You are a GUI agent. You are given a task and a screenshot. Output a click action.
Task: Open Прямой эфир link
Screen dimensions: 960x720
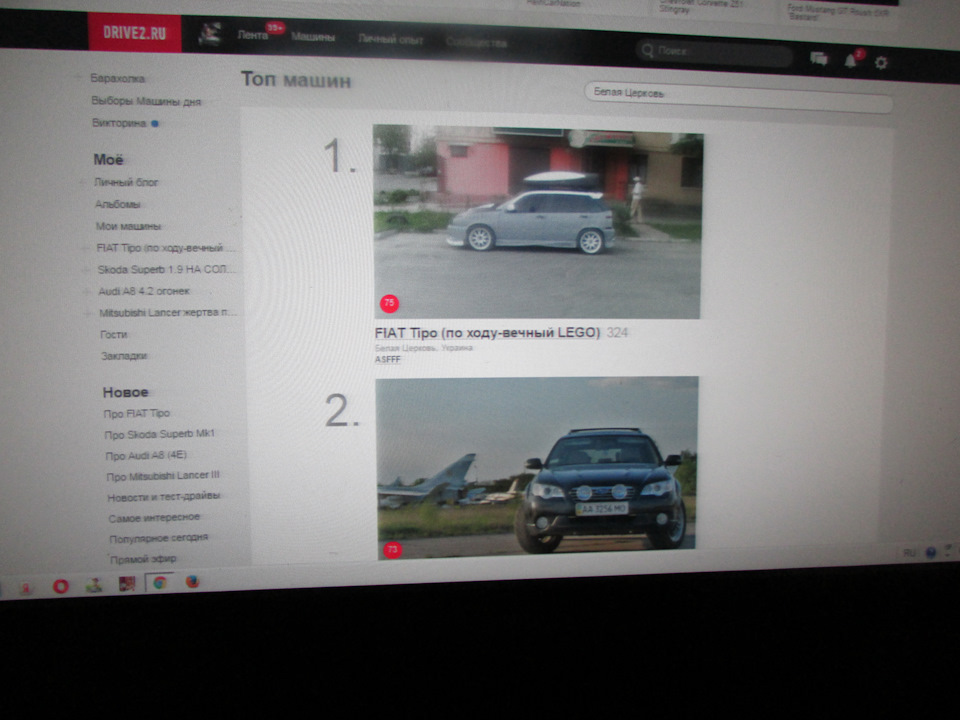(143, 558)
